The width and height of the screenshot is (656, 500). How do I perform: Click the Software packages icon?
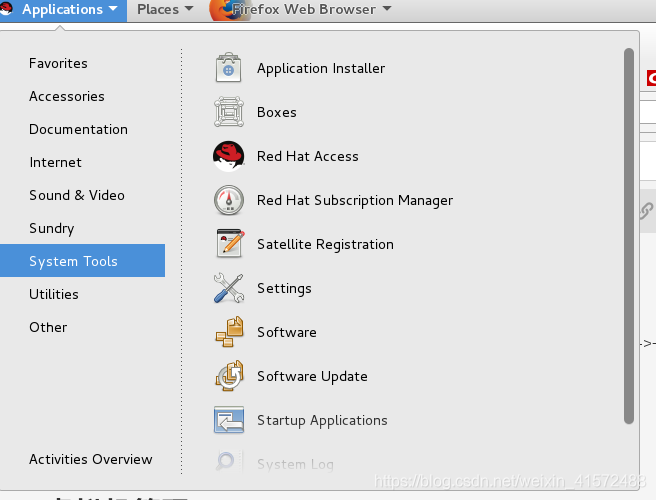coord(229,332)
